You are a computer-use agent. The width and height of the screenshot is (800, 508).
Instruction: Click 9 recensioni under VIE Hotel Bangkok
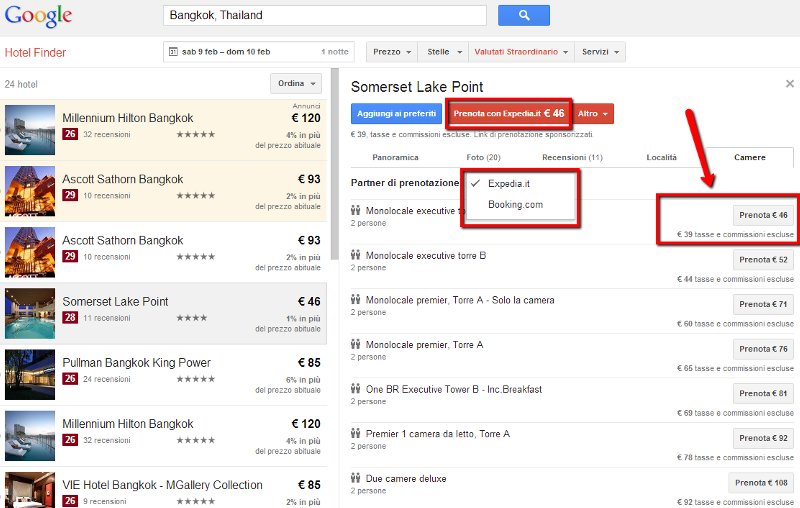click(x=105, y=501)
